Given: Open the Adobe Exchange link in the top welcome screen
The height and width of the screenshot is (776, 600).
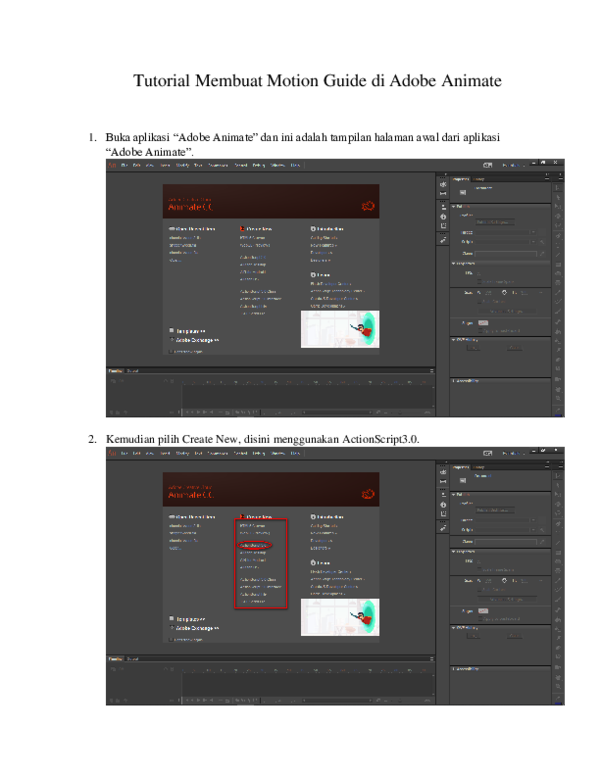Looking at the screenshot, I should click(198, 340).
